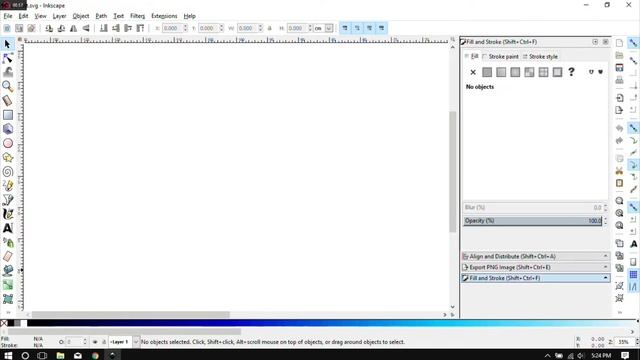The image size is (640, 360).
Task: Select the Connector tool at toolbox bottom
Action: 7,299
